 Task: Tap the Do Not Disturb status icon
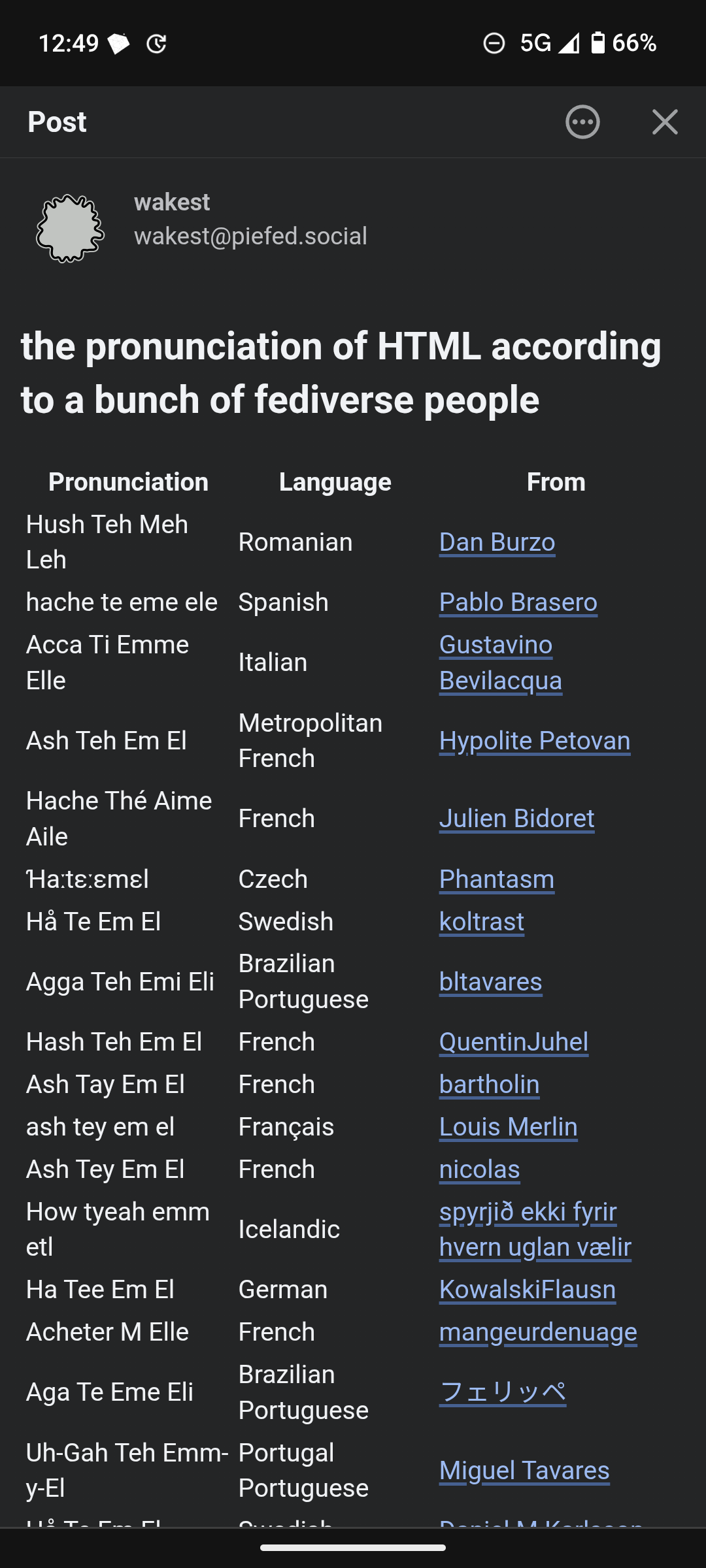coord(494,43)
